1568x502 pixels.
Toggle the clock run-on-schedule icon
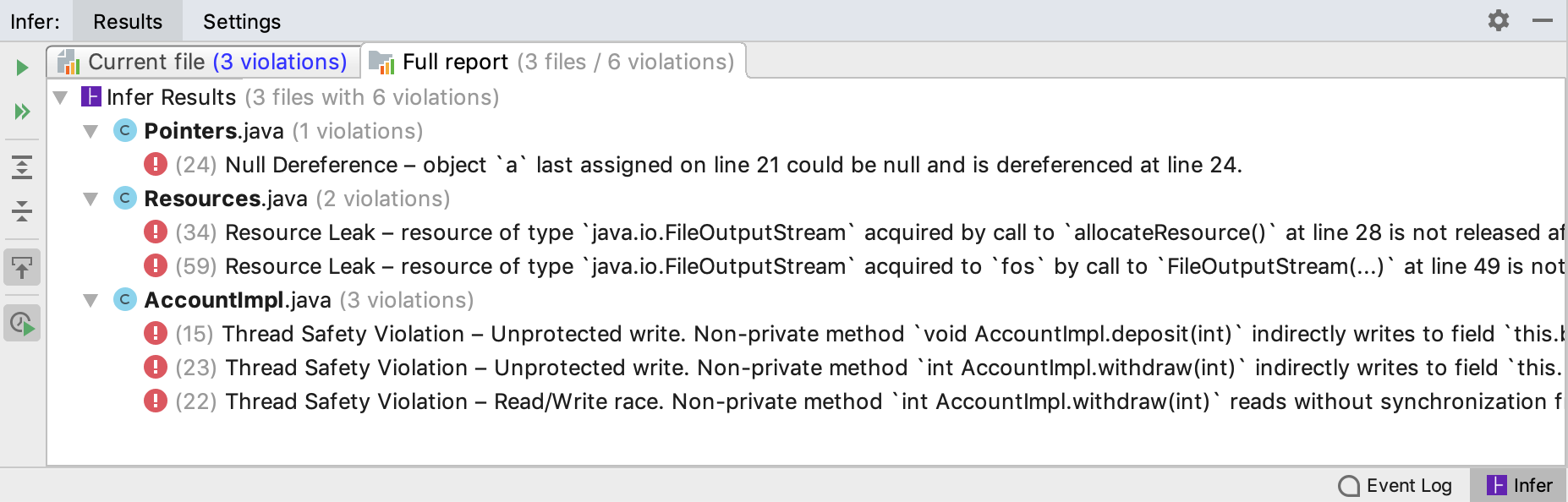[22, 323]
